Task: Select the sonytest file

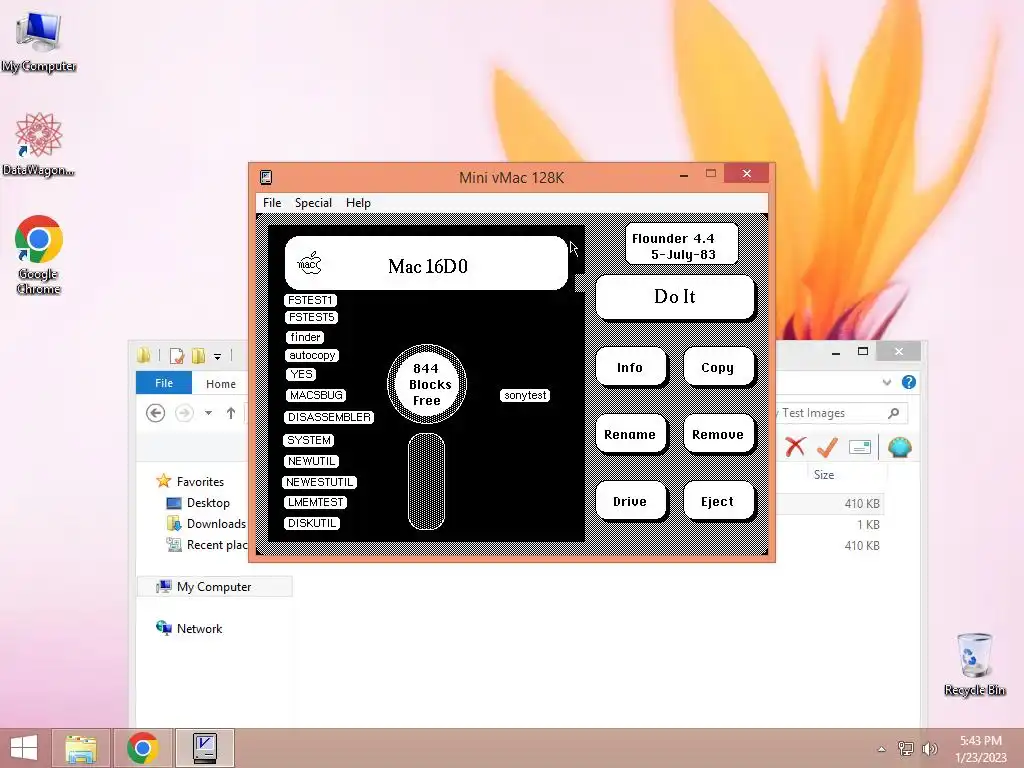Action: click(x=525, y=395)
